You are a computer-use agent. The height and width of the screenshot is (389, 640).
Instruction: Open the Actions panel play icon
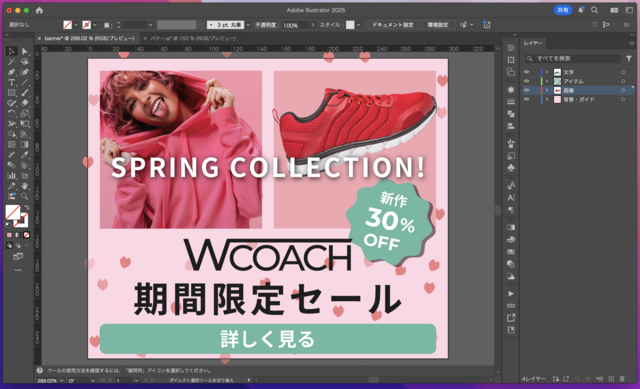tap(511, 293)
